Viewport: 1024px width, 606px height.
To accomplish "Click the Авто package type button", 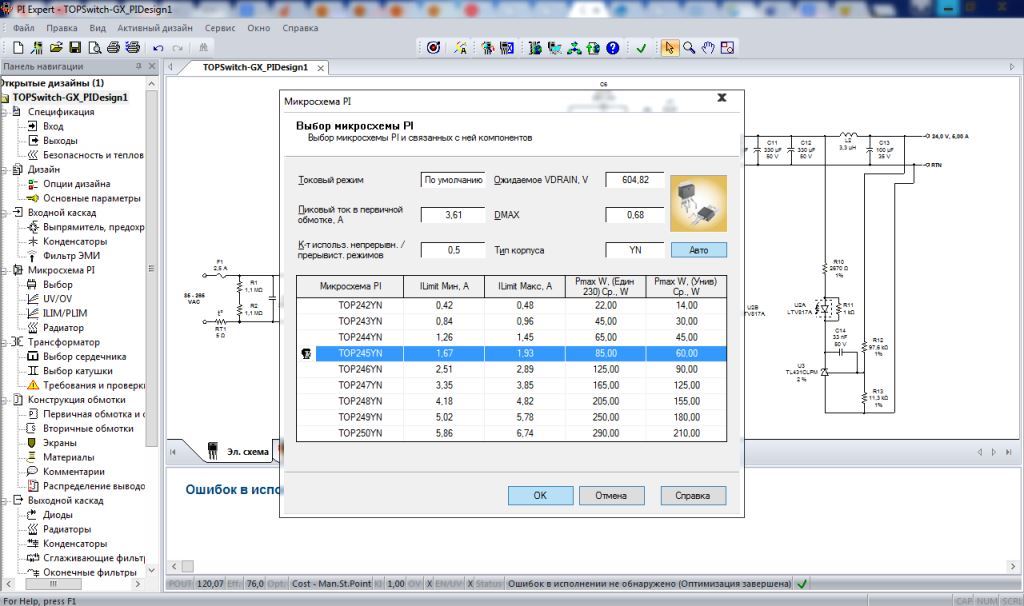I will pos(698,250).
